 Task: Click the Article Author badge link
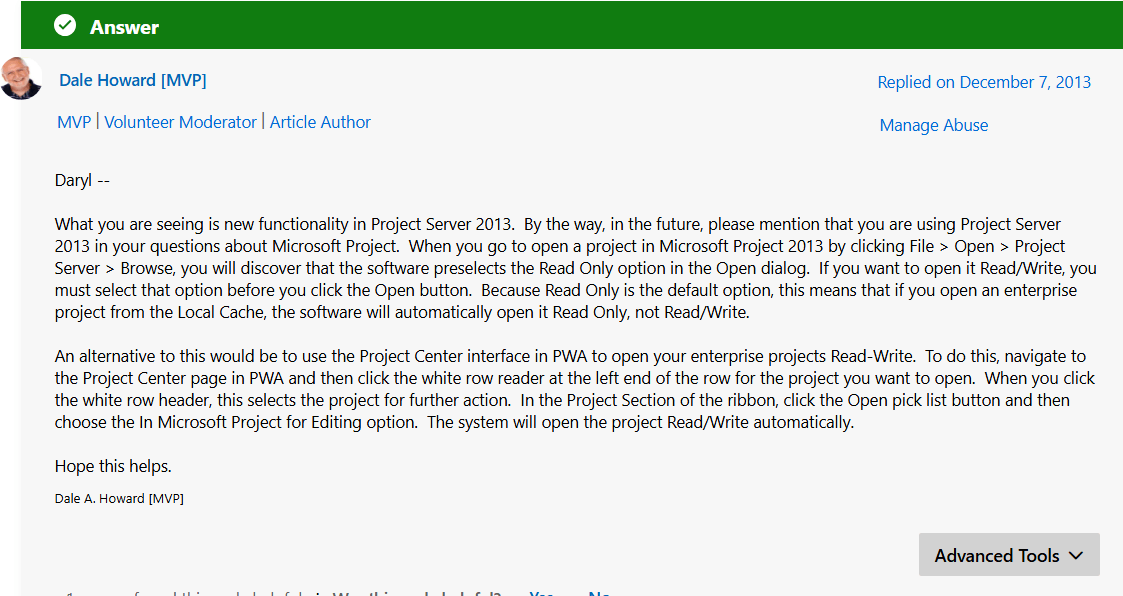click(320, 122)
